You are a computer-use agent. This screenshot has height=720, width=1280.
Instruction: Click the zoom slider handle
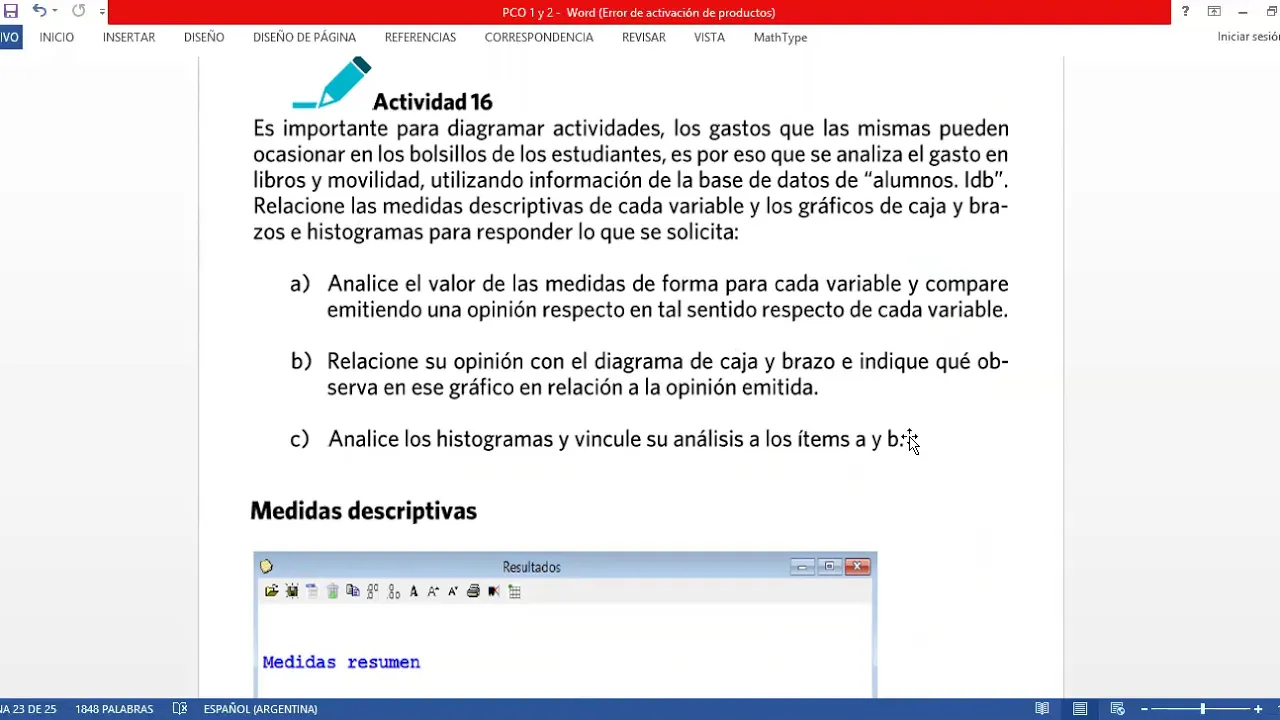(x=1202, y=709)
